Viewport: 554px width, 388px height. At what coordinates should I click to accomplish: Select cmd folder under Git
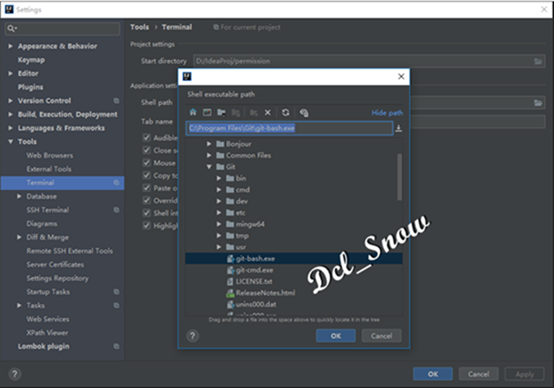pos(243,190)
